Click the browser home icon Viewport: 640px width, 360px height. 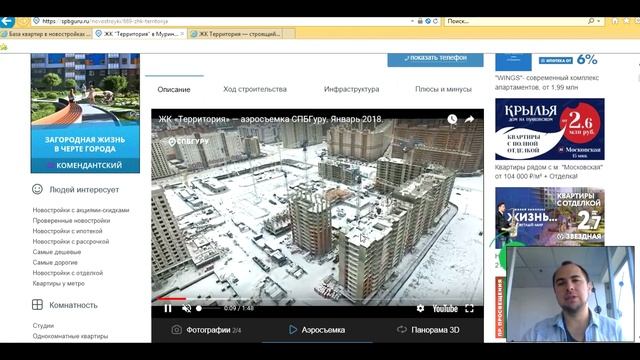[x=615, y=21]
